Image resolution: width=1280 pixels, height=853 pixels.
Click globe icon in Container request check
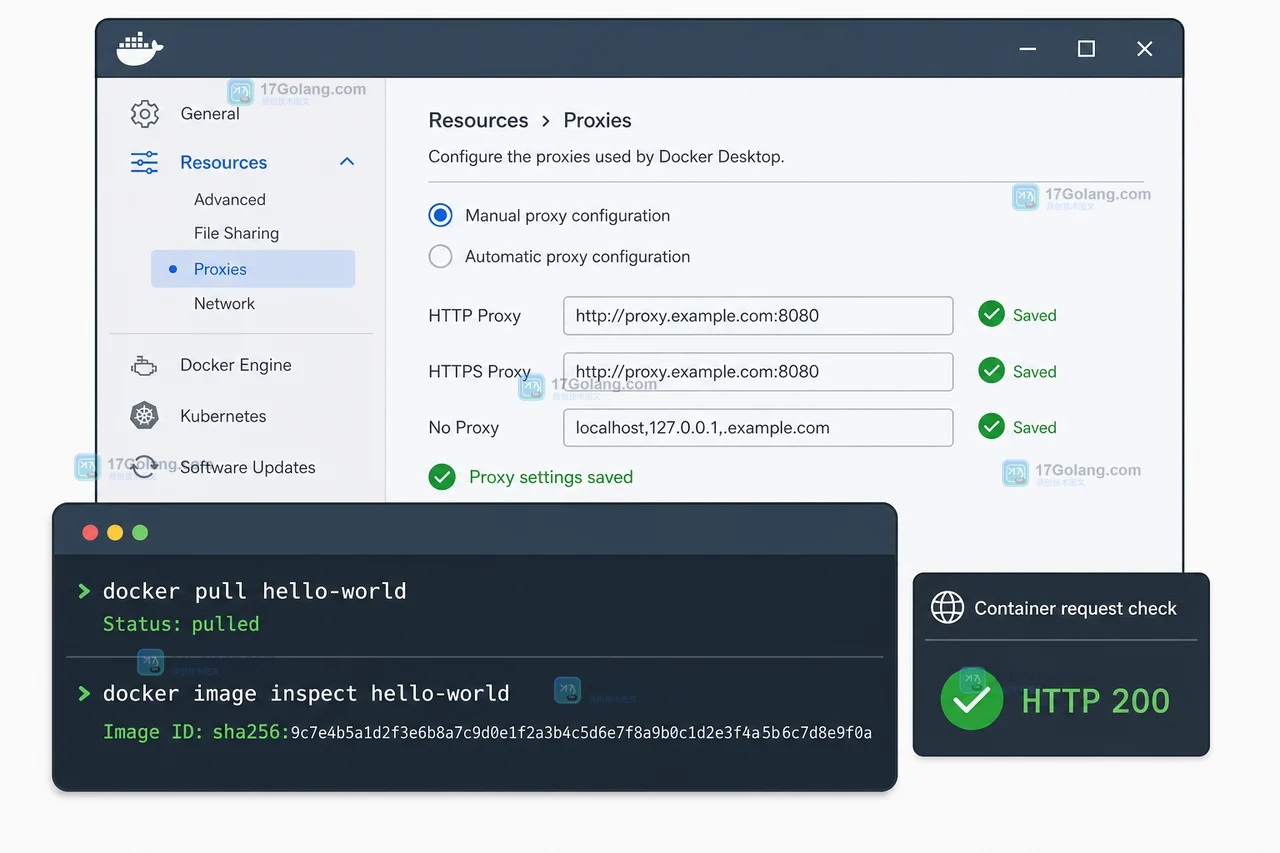[x=947, y=608]
